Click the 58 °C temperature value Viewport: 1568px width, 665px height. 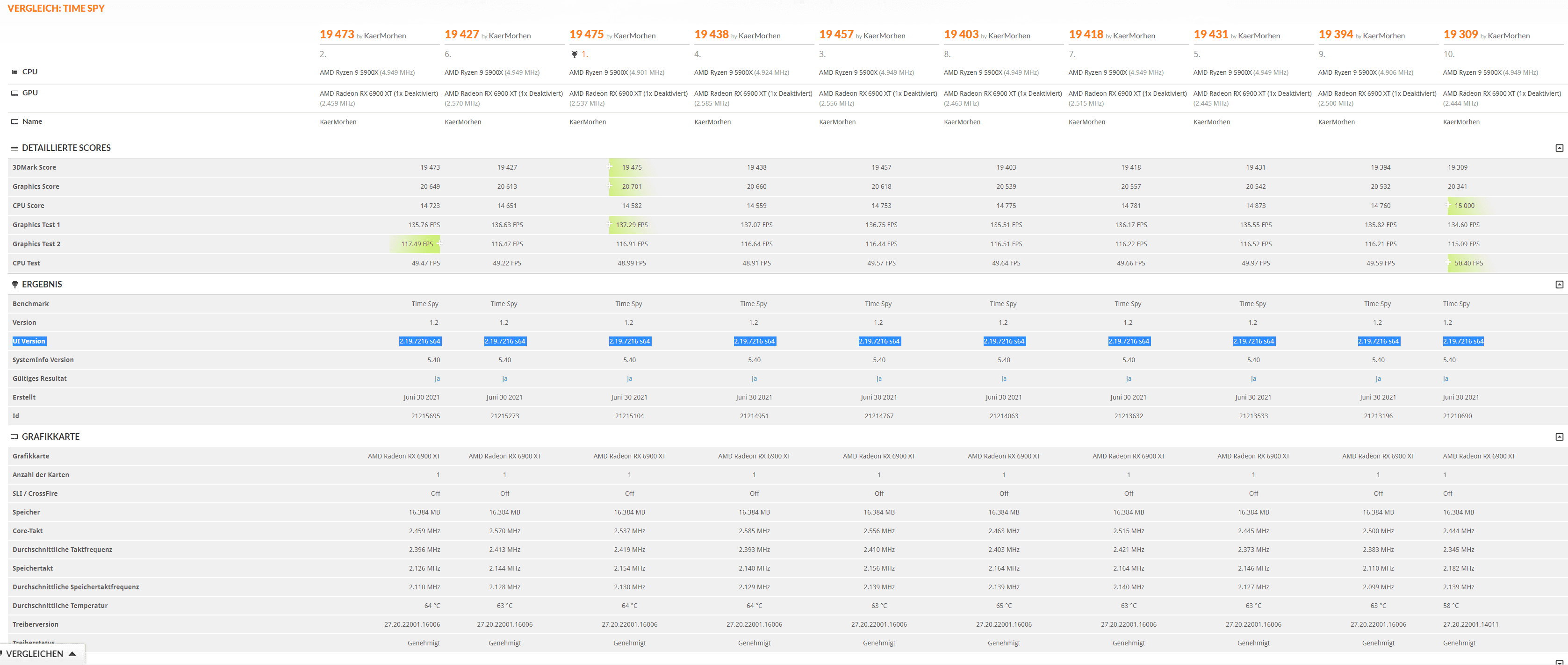1451,606
